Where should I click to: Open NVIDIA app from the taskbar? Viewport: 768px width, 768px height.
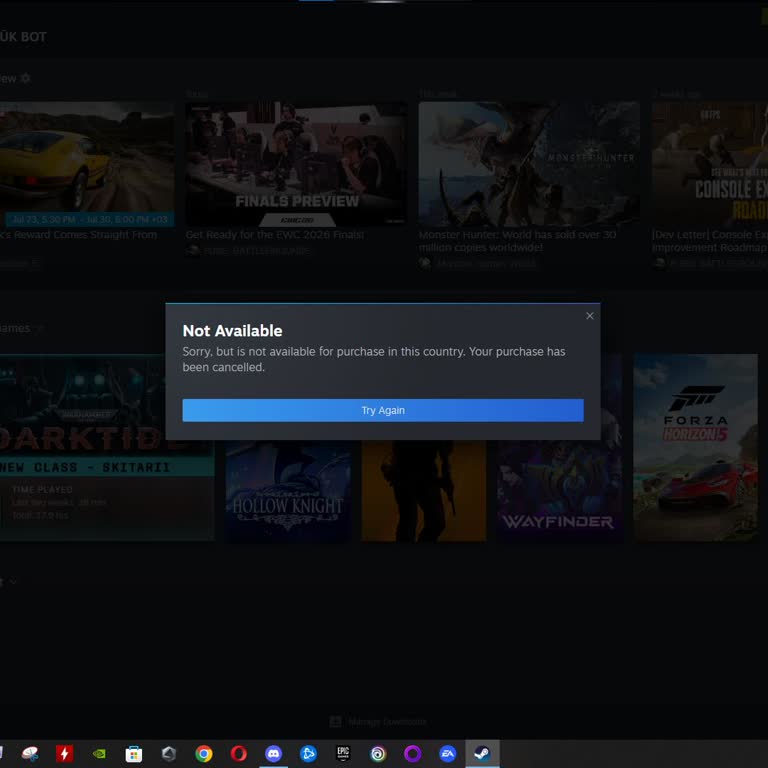pyautogui.click(x=99, y=753)
